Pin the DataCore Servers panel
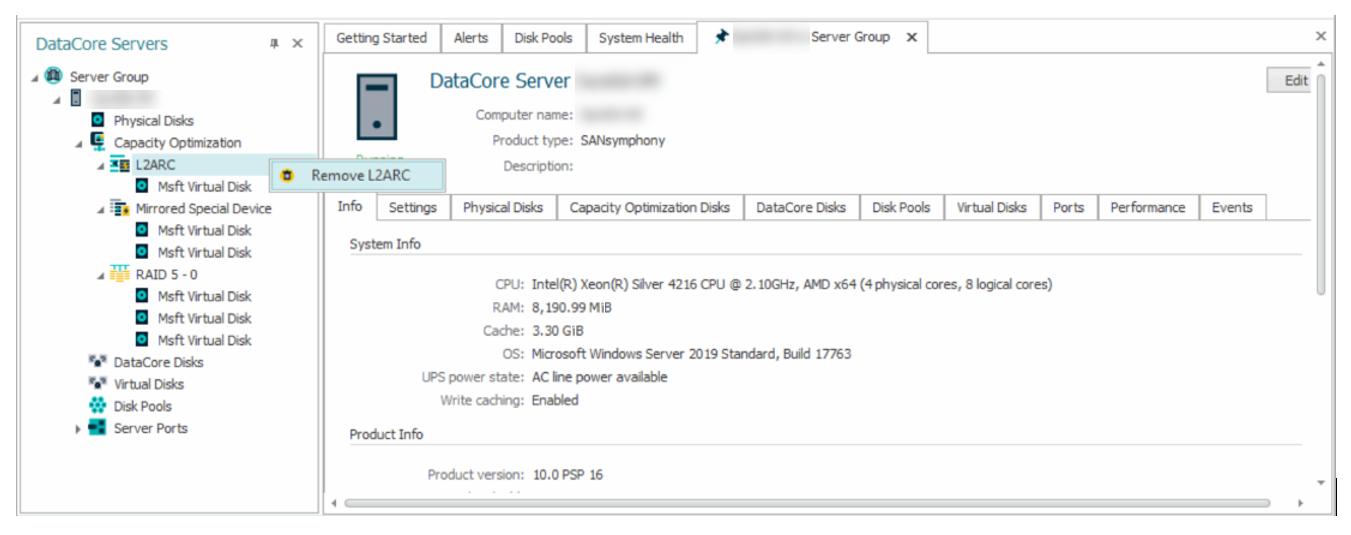 (x=274, y=44)
